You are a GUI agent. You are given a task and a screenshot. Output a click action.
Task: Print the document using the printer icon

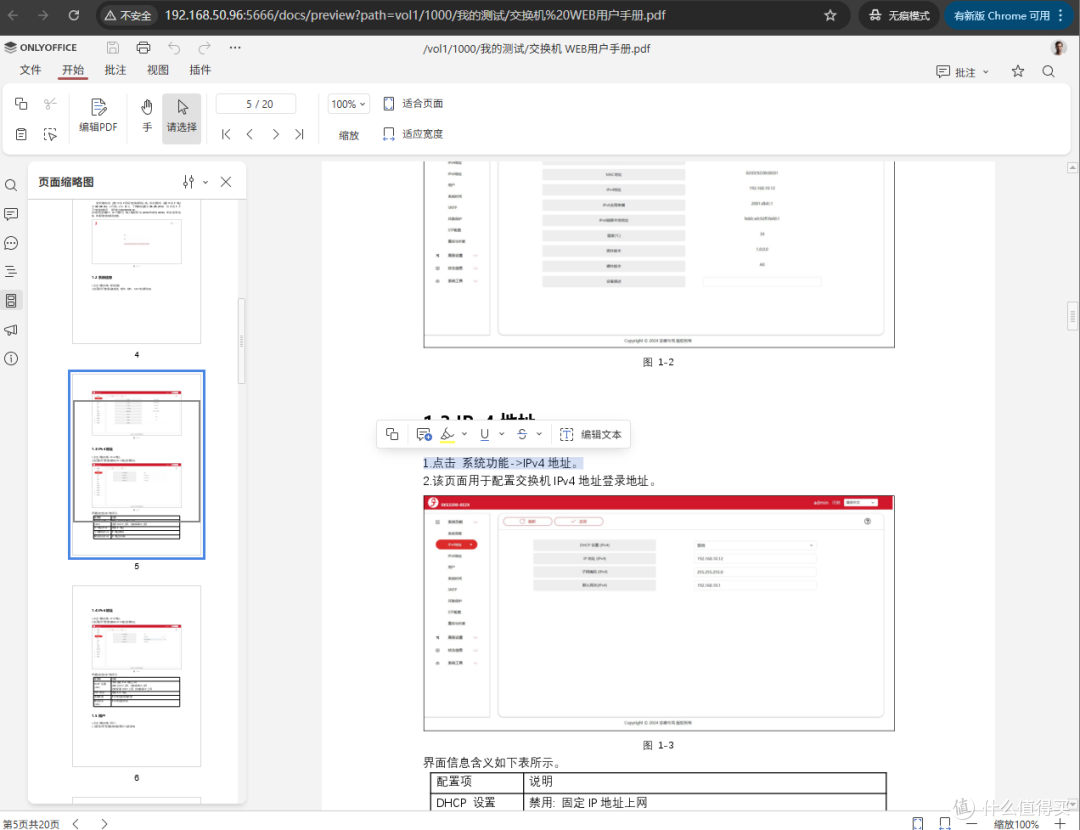pos(143,48)
